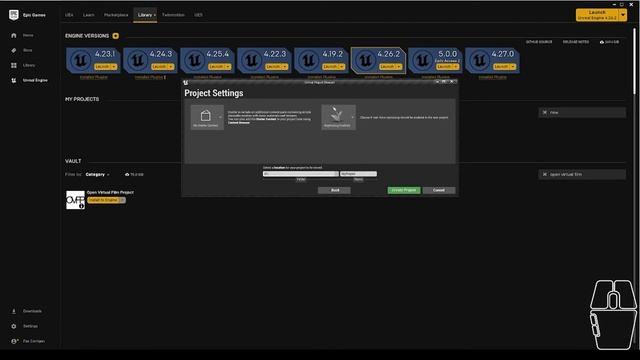Click Cancel in Project Settings dialog
This screenshot has height=360, width=640.
439,190
